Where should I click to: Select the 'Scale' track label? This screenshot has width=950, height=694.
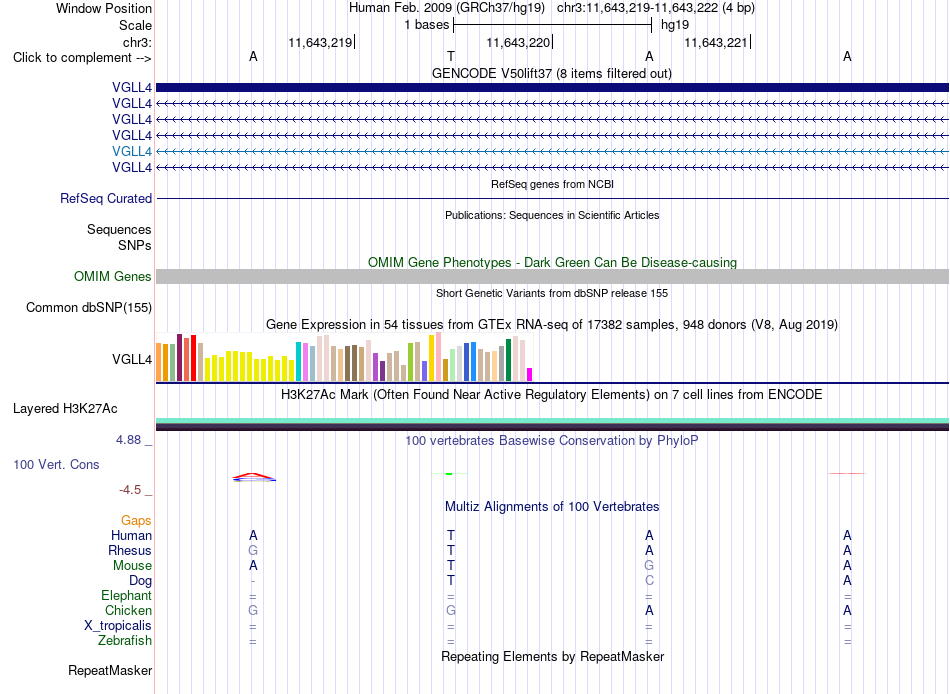coord(135,25)
